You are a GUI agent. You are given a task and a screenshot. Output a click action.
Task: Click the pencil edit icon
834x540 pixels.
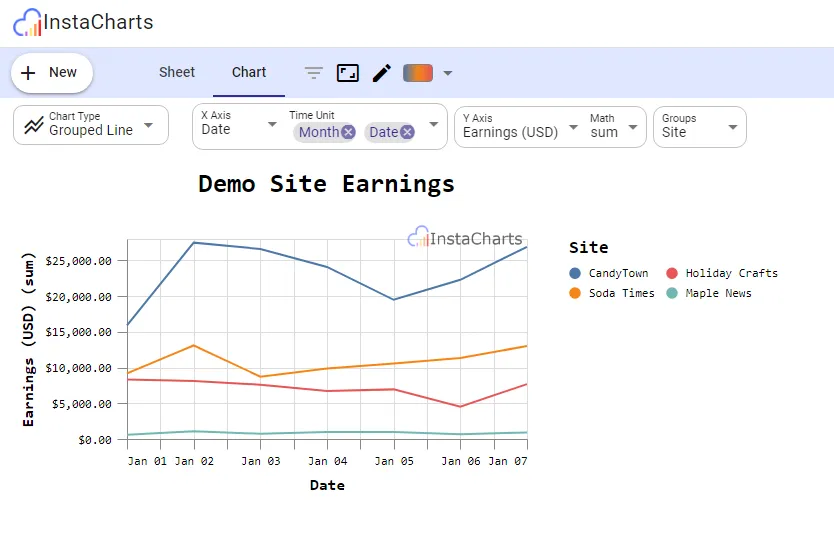point(381,73)
